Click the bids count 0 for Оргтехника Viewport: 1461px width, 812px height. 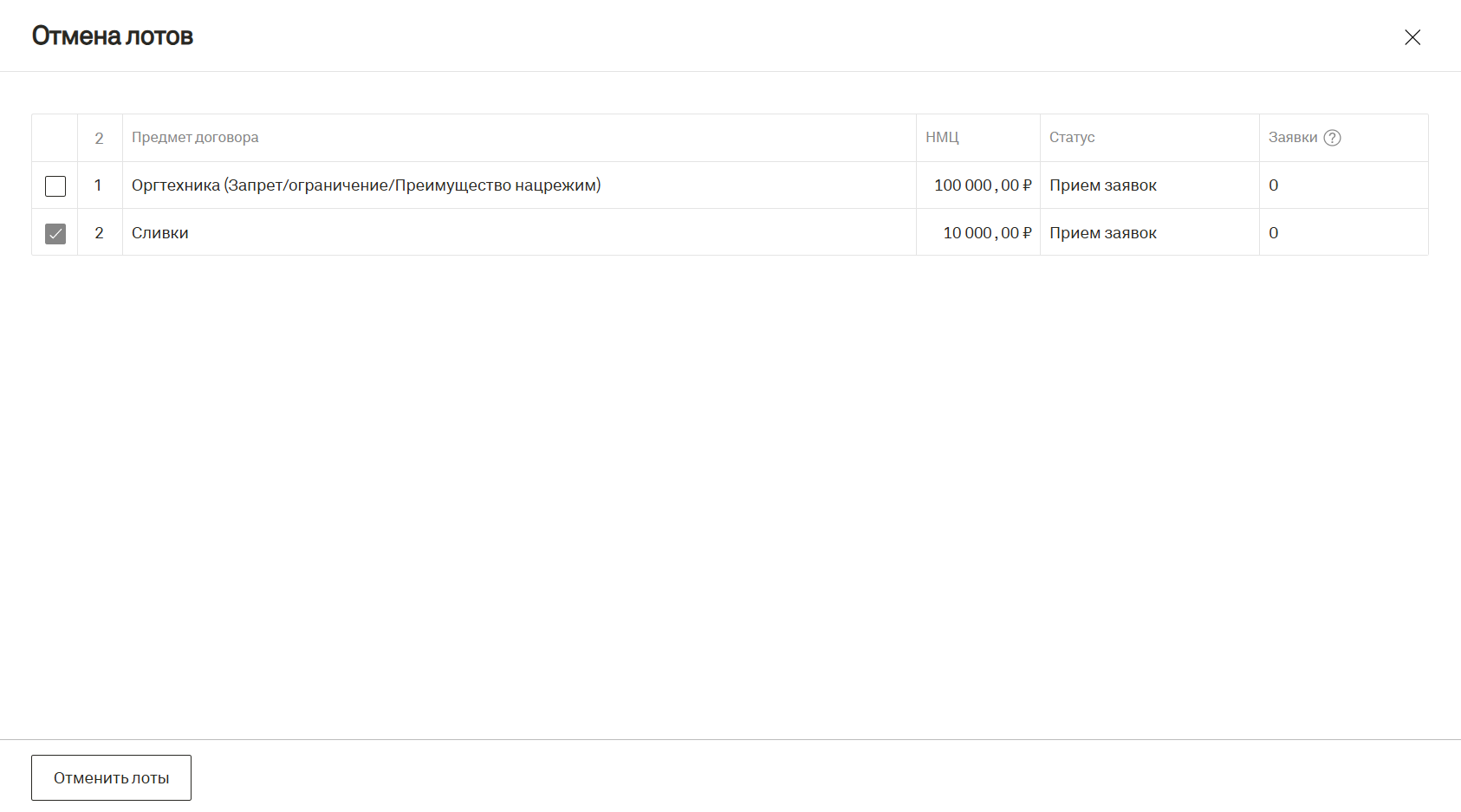pos(1273,185)
